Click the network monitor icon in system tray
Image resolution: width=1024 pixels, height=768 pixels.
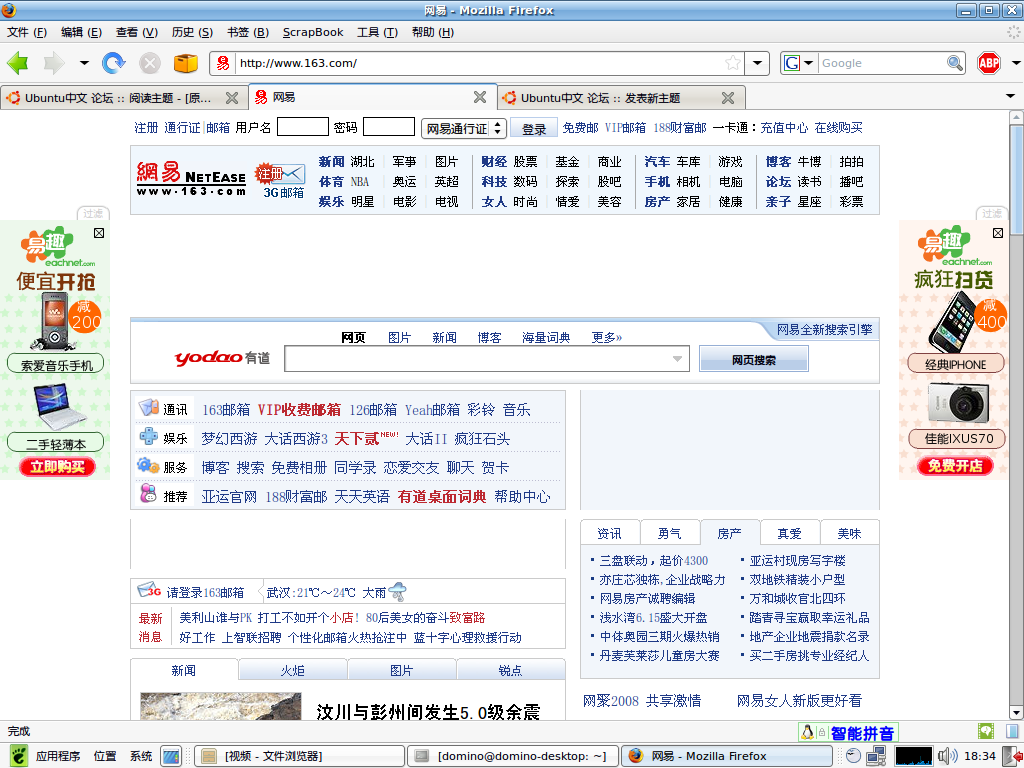[x=876, y=756]
